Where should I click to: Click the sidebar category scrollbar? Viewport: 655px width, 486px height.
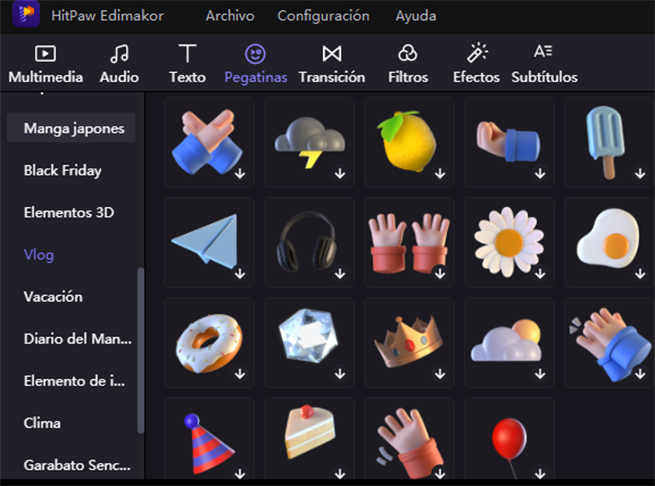[x=141, y=350]
